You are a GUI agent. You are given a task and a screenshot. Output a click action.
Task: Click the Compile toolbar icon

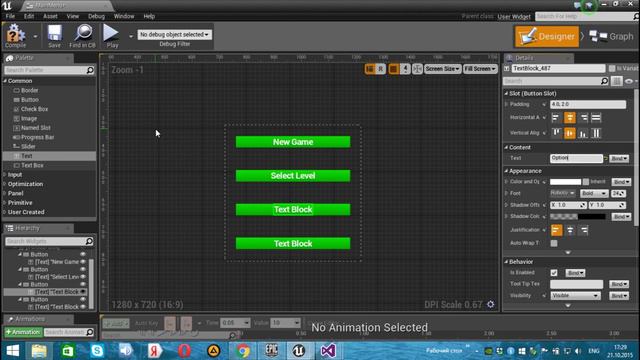coord(16,36)
